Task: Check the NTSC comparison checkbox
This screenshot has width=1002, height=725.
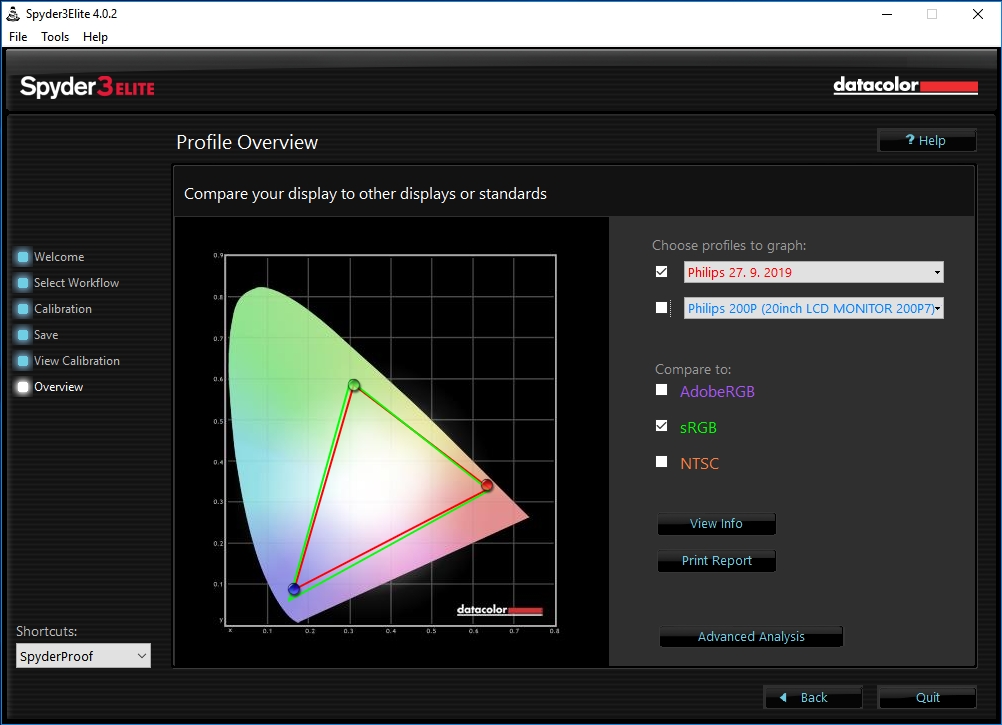Action: [x=661, y=462]
